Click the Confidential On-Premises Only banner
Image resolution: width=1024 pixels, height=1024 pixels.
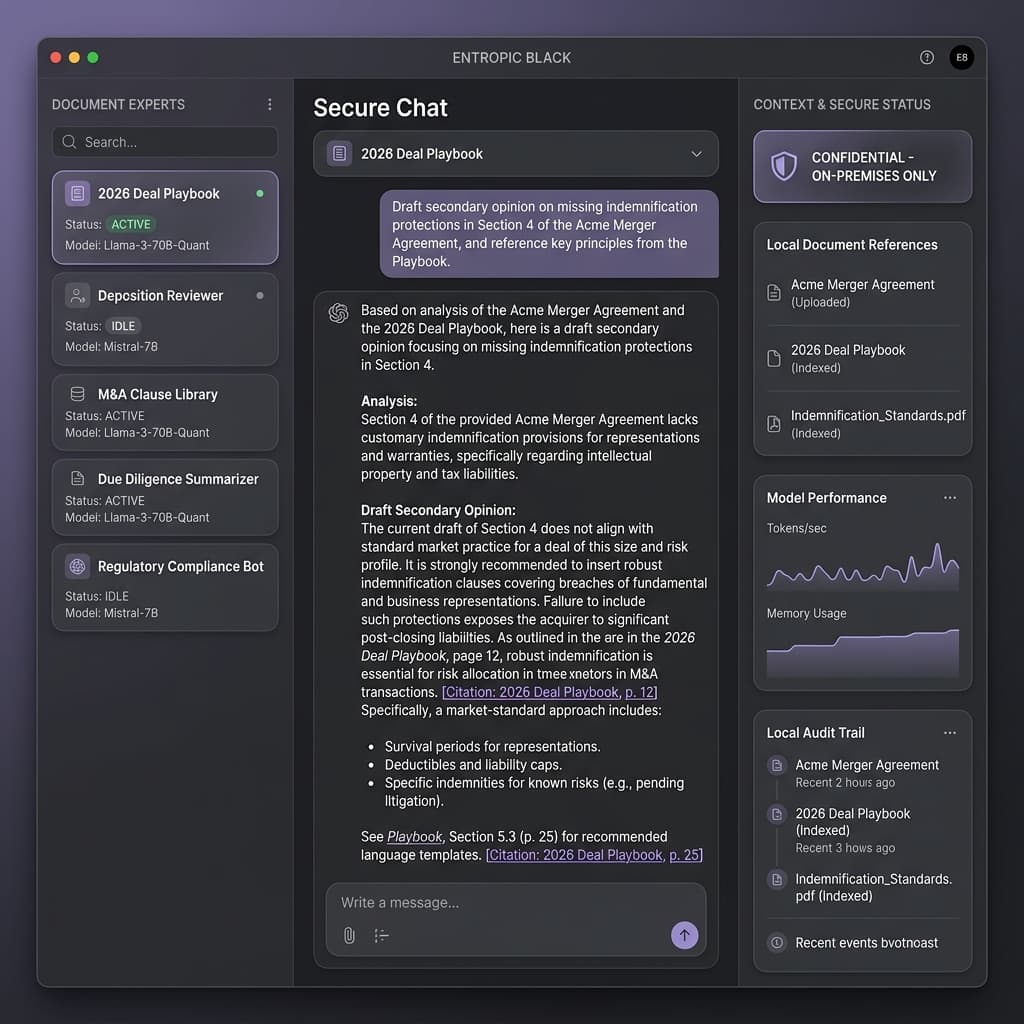point(862,167)
